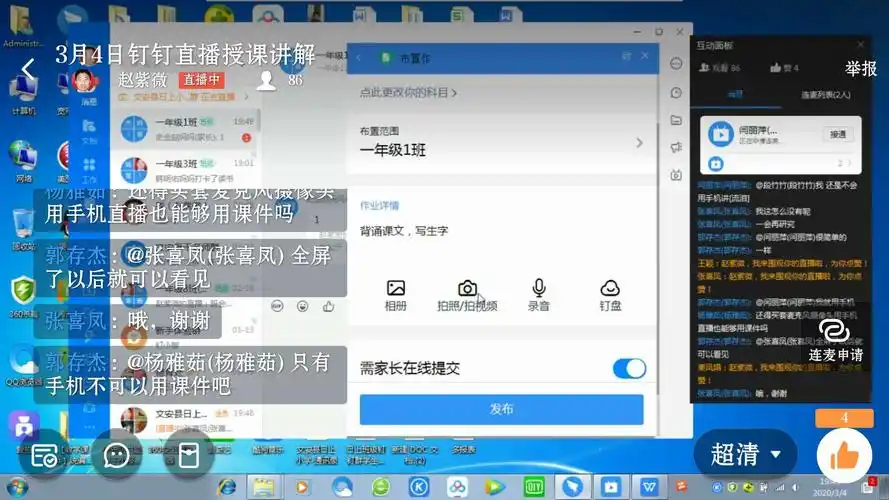889x500 pixels.
Task: Open the chat bubble comment icon
Action: pos(117,455)
